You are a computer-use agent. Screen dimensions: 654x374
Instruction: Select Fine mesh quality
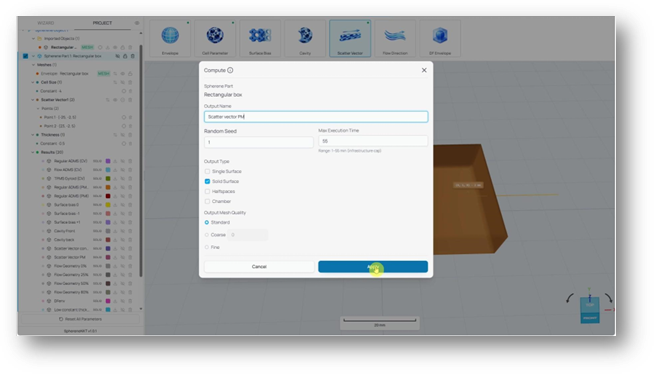[207, 247]
